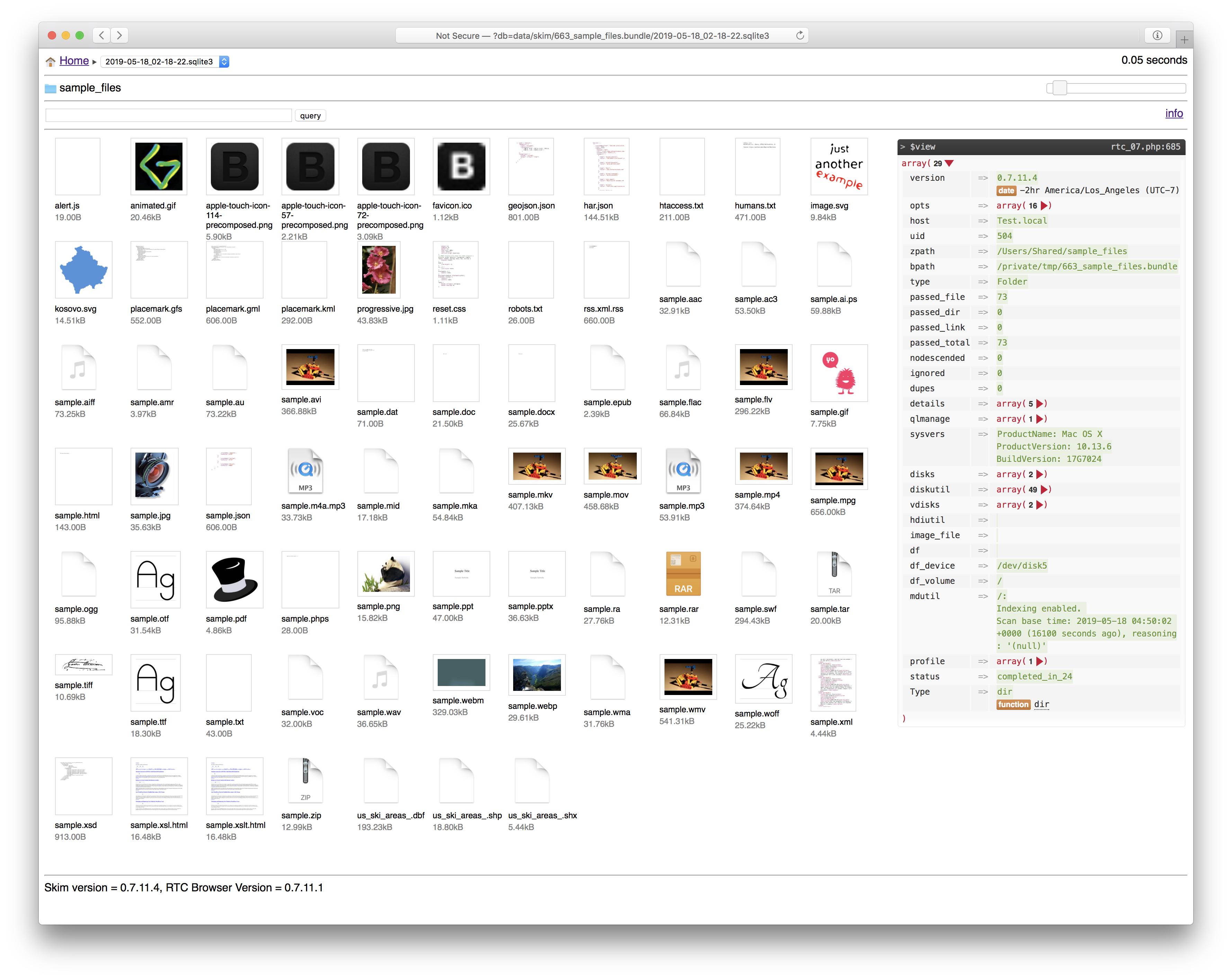The width and height of the screenshot is (1232, 980).
Task: Collapse the array(29) red triangle
Action: [950, 163]
